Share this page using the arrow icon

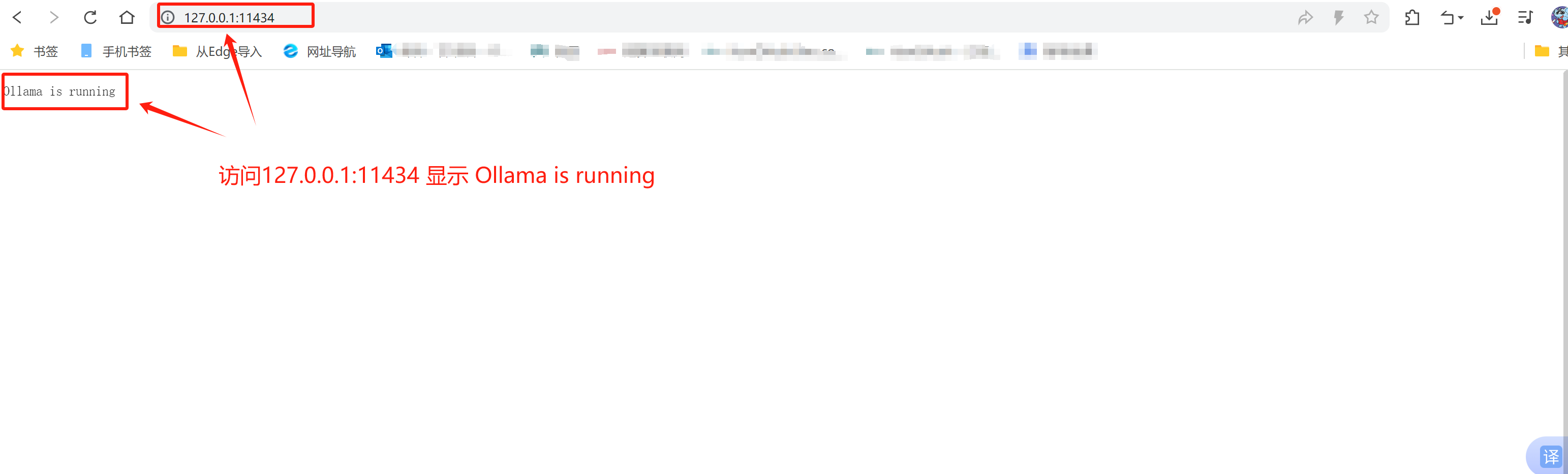click(x=1304, y=18)
